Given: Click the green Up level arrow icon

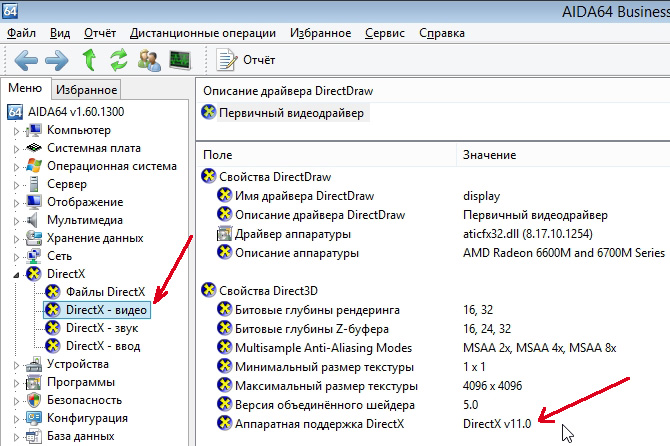Looking at the screenshot, I should (90, 60).
